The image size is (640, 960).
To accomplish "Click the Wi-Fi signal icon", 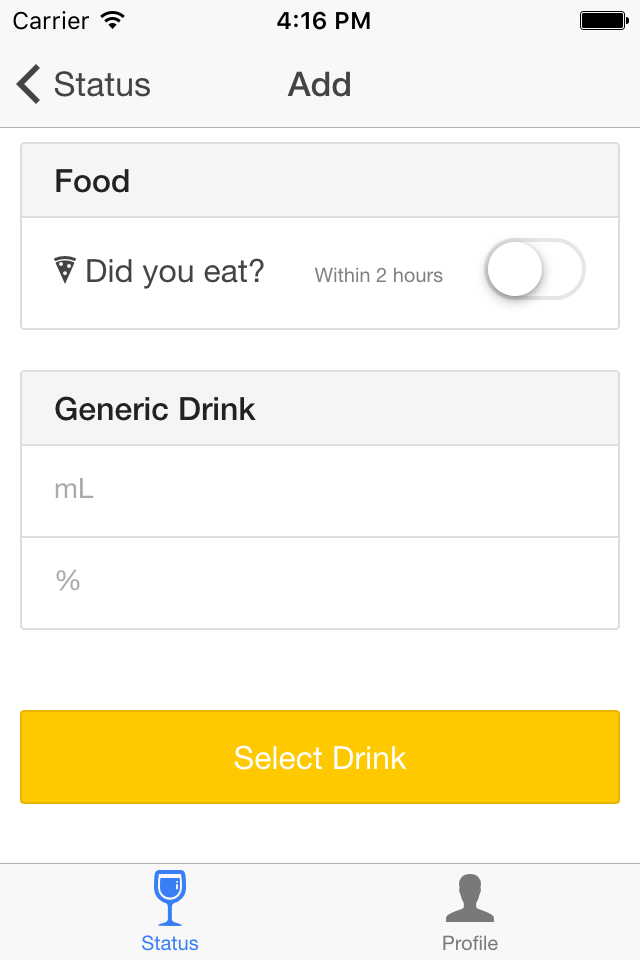I will coord(113,20).
